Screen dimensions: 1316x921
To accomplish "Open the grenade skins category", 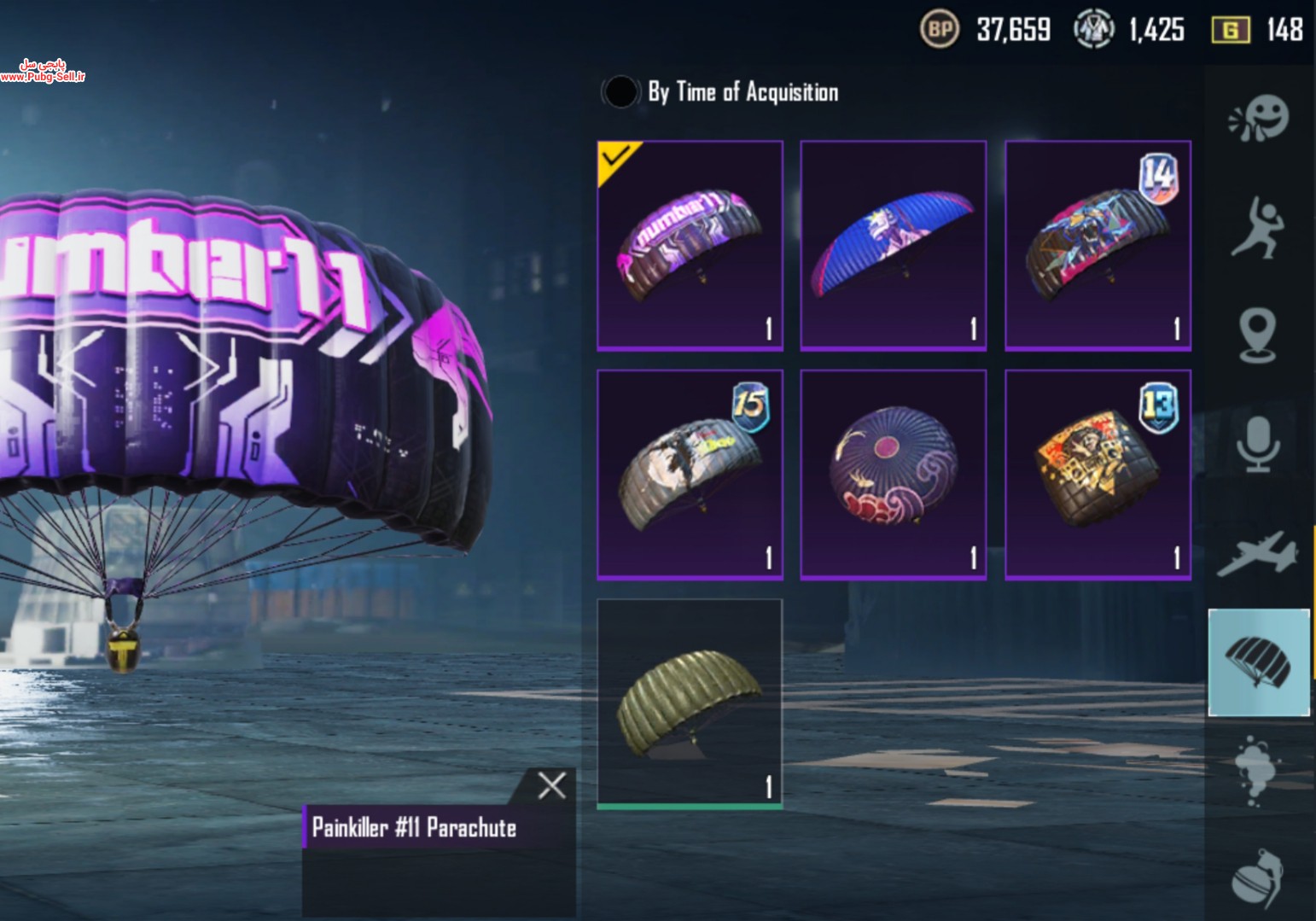I will pos(1258,879).
